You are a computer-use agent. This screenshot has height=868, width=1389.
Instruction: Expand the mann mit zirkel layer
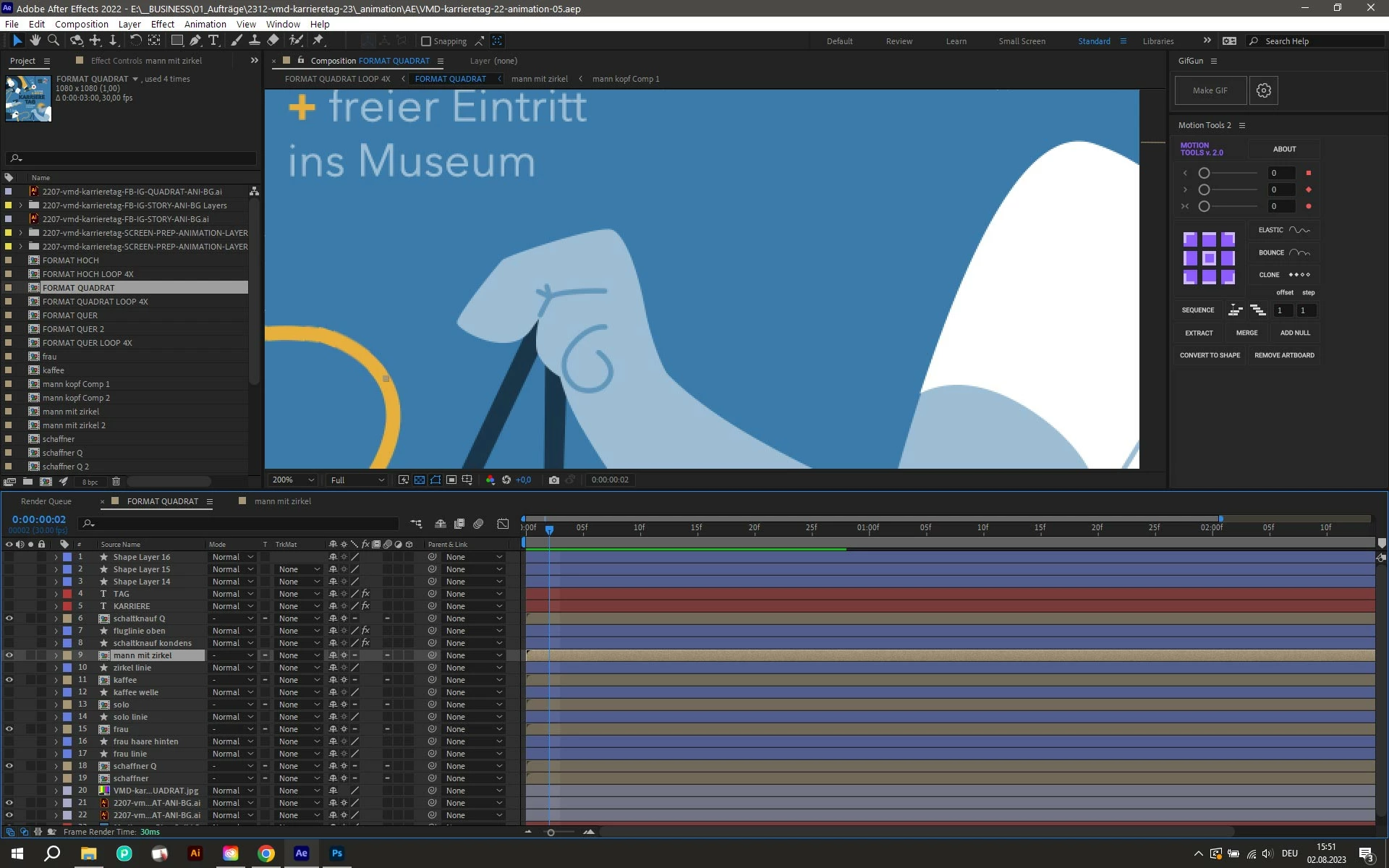56,655
